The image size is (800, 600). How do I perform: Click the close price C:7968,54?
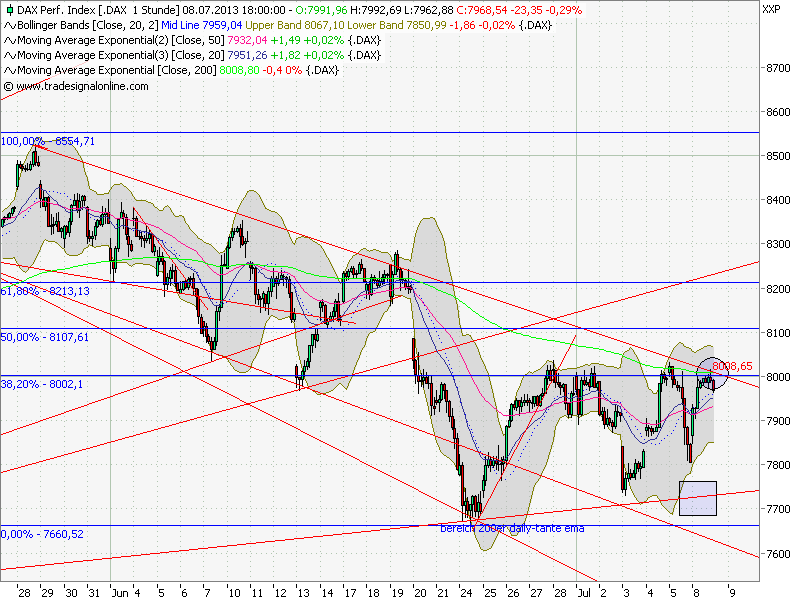pos(481,10)
